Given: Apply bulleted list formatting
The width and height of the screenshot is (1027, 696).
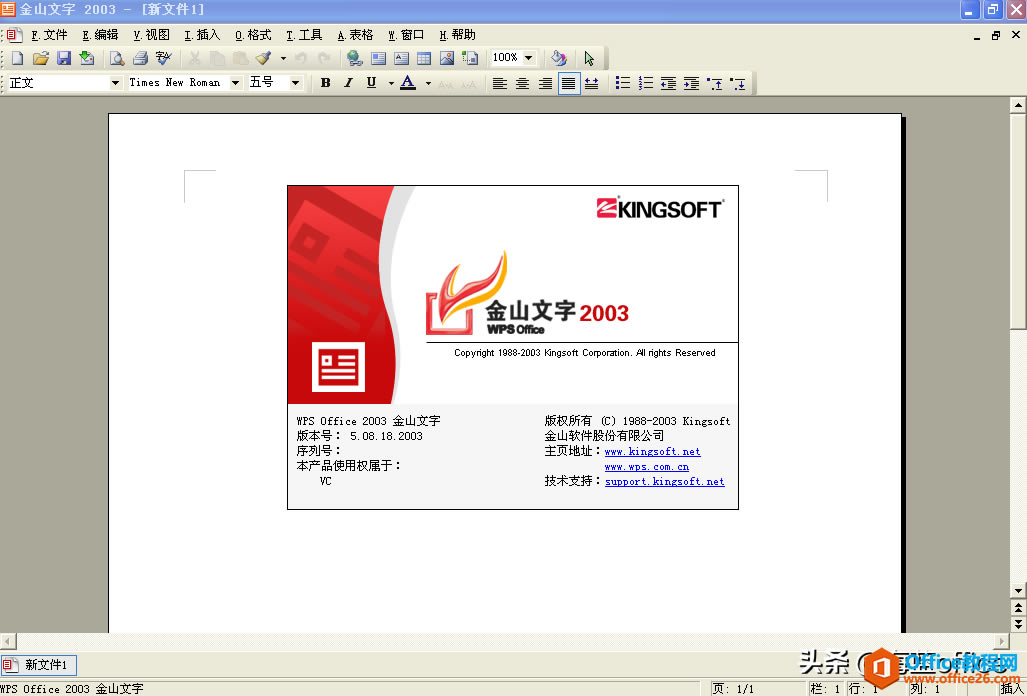Looking at the screenshot, I should (623, 83).
